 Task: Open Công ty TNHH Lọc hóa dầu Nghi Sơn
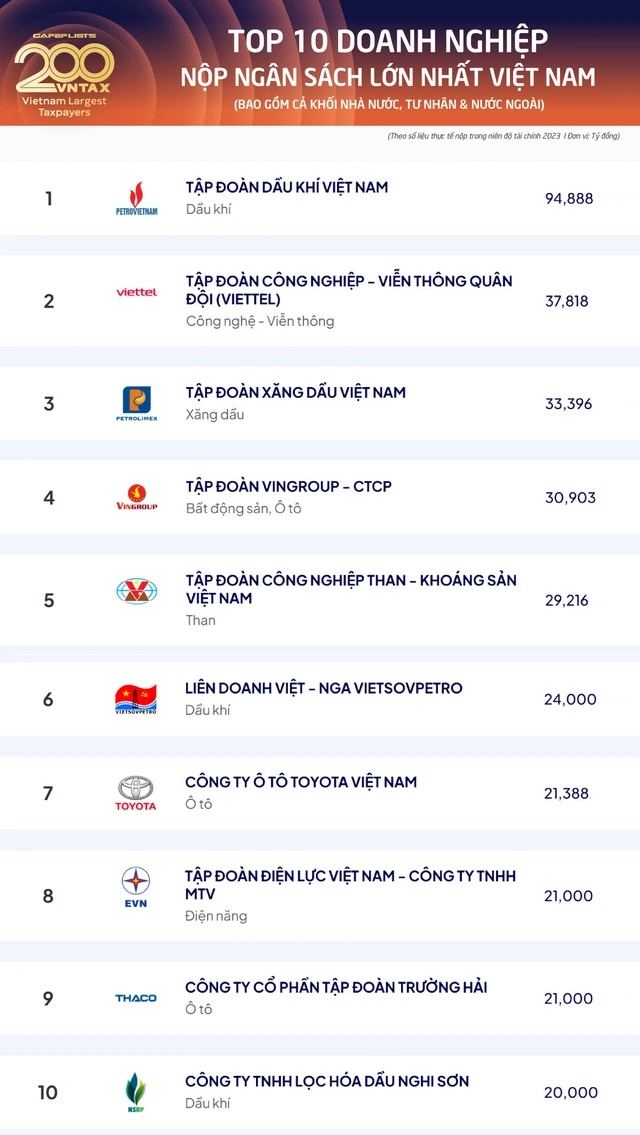point(327,1081)
